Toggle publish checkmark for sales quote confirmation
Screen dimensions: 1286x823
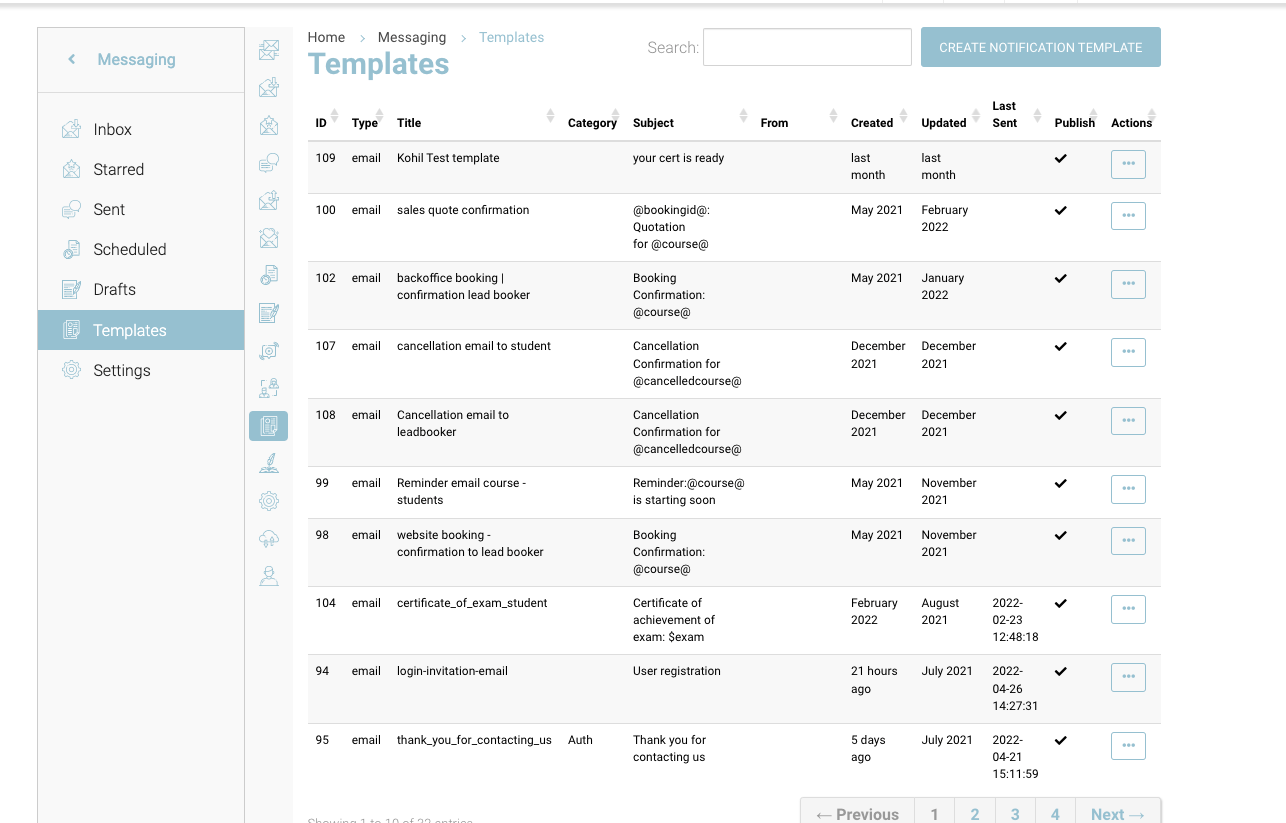1061,210
